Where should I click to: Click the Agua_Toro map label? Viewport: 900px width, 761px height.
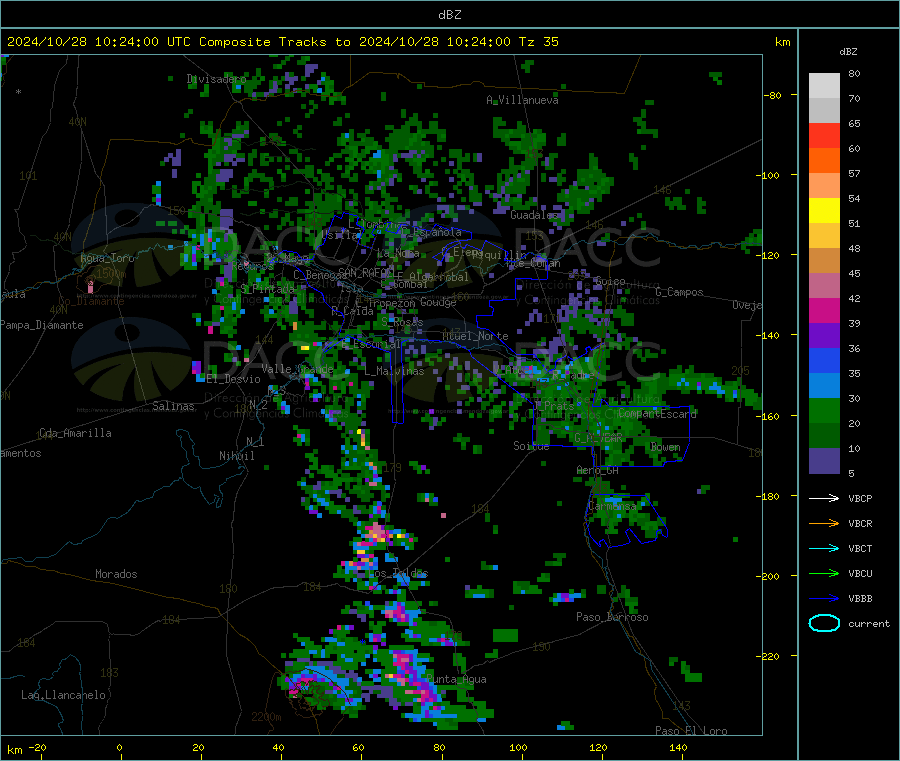107,258
